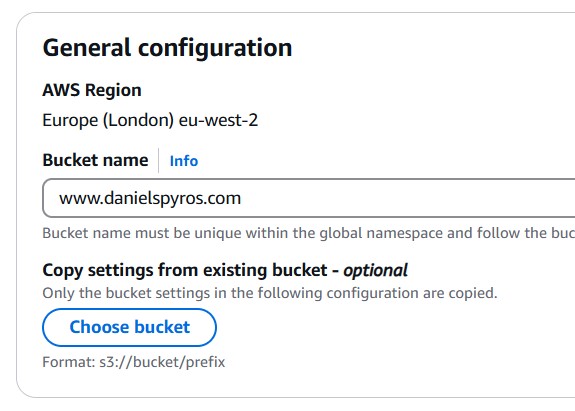Image resolution: width=575 pixels, height=411 pixels.
Task: Click the www.danielspyros.com text in the field
Action: click(150, 198)
